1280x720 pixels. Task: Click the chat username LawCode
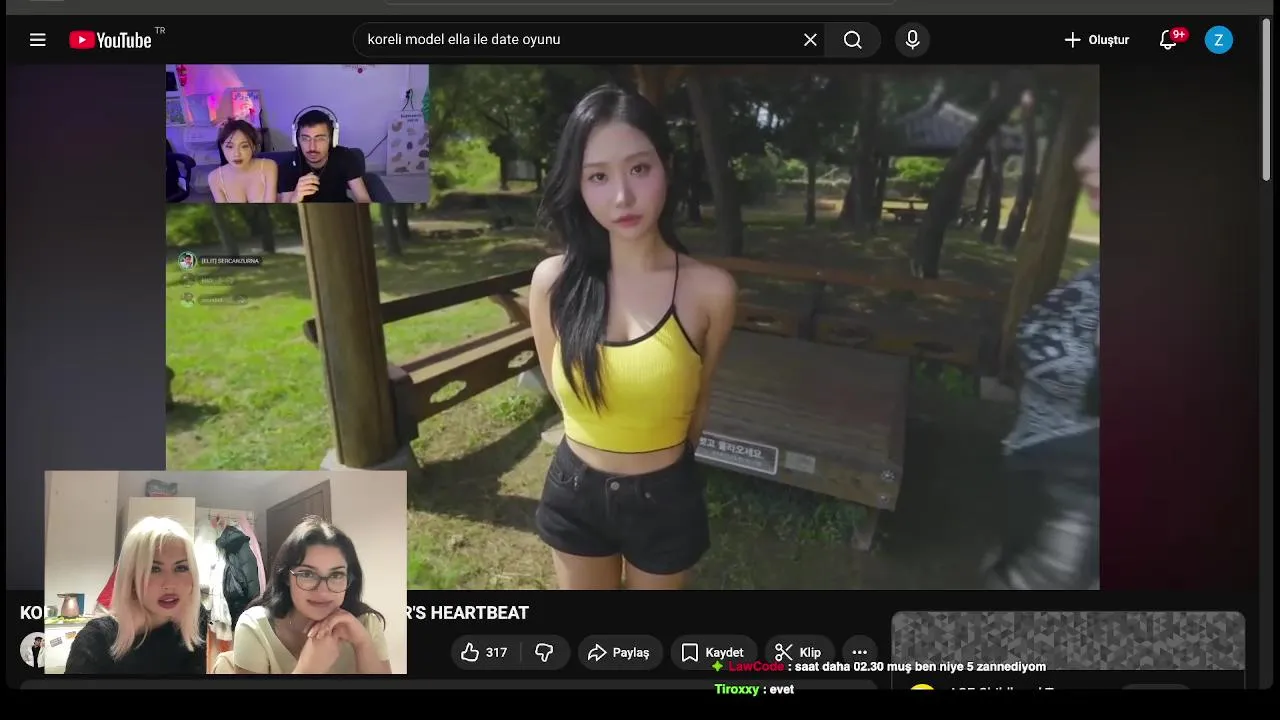pyautogui.click(x=756, y=667)
